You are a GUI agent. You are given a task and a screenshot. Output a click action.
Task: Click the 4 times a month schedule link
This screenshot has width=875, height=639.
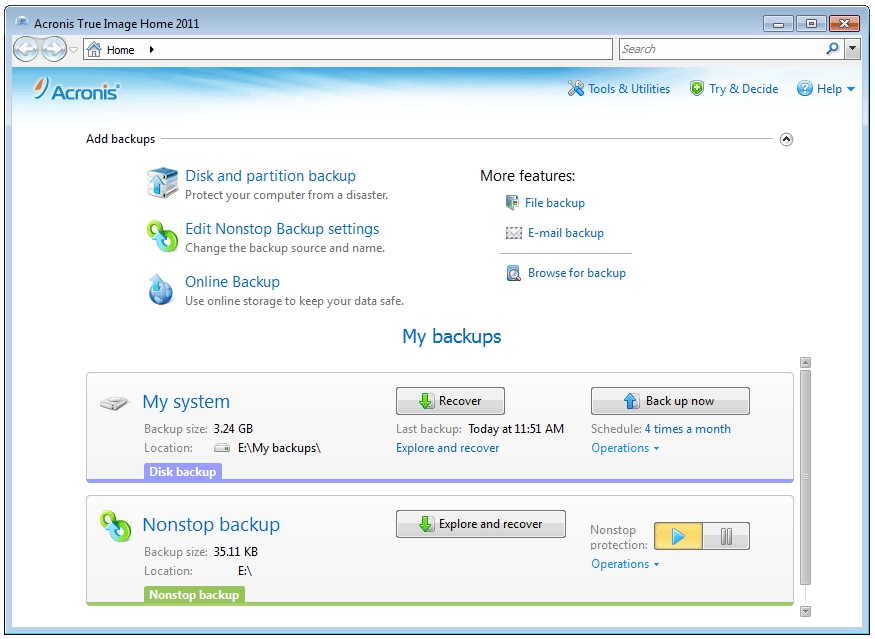click(x=688, y=429)
